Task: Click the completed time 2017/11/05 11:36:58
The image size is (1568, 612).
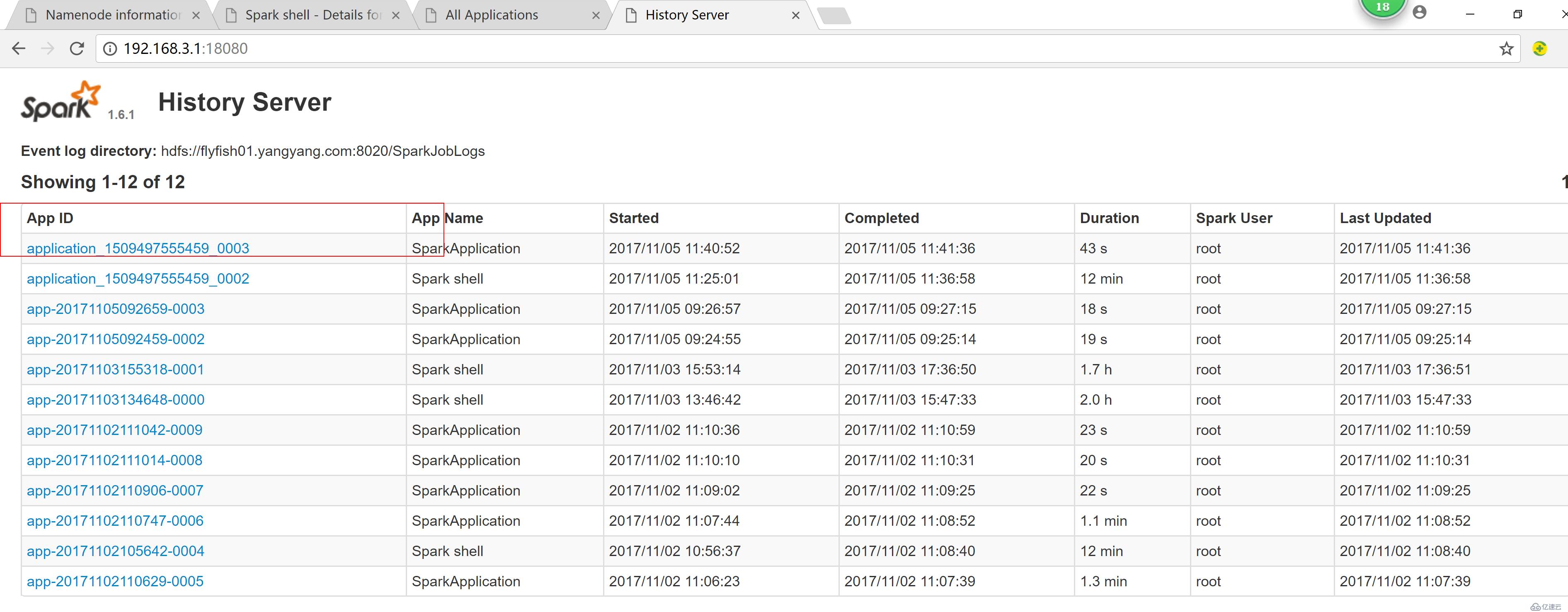Action: 909,279
